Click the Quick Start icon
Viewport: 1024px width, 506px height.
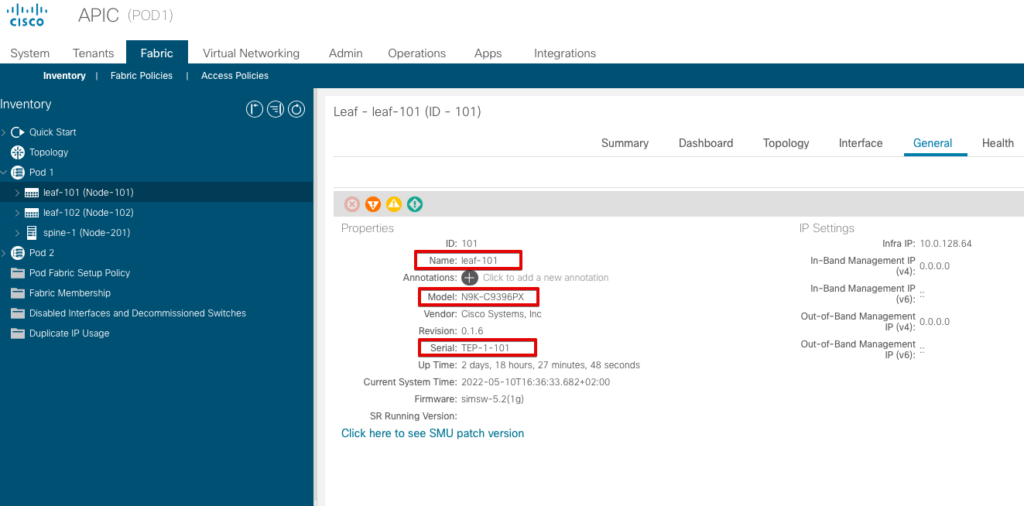tap(18, 132)
